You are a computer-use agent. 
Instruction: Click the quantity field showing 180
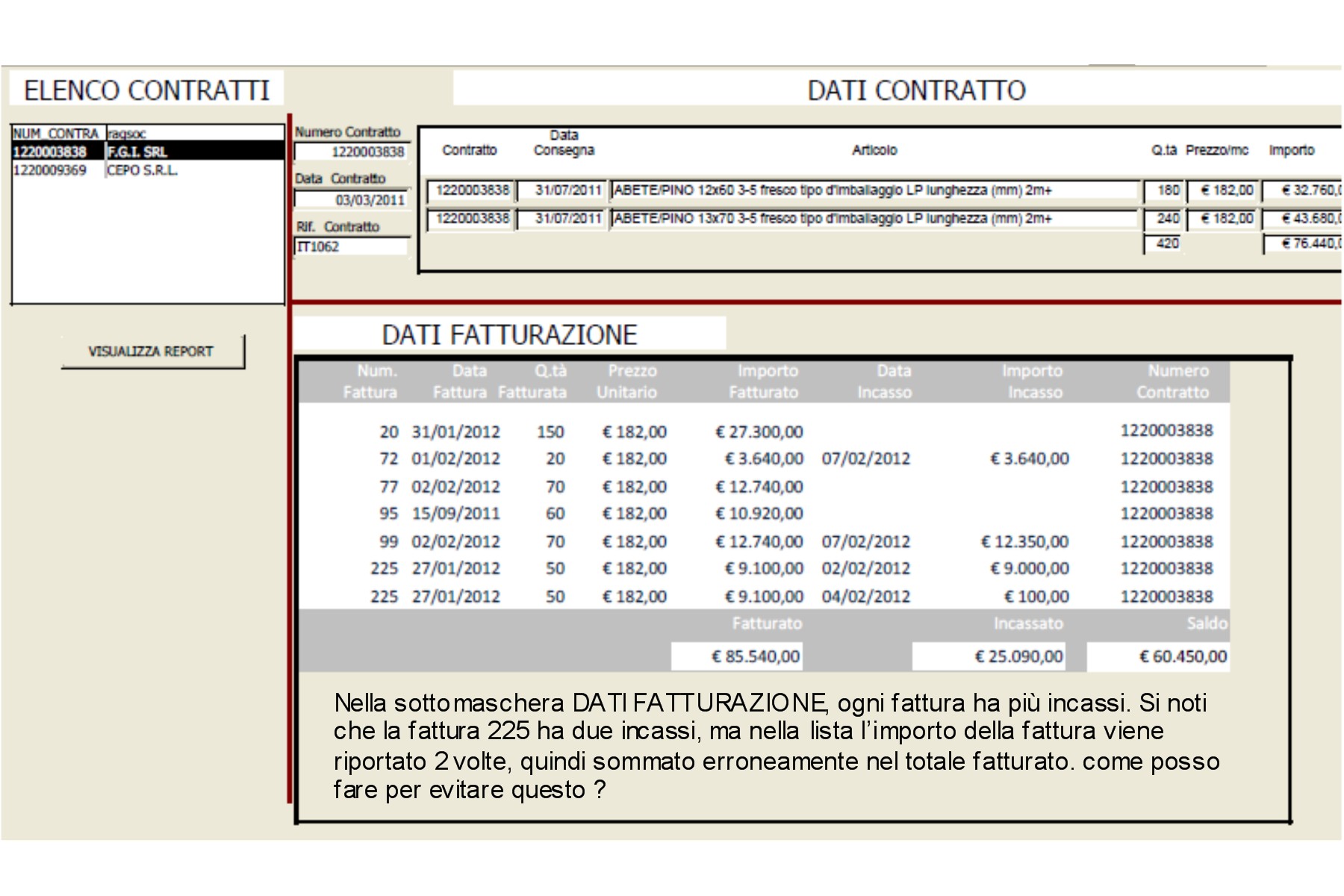pos(1163,190)
